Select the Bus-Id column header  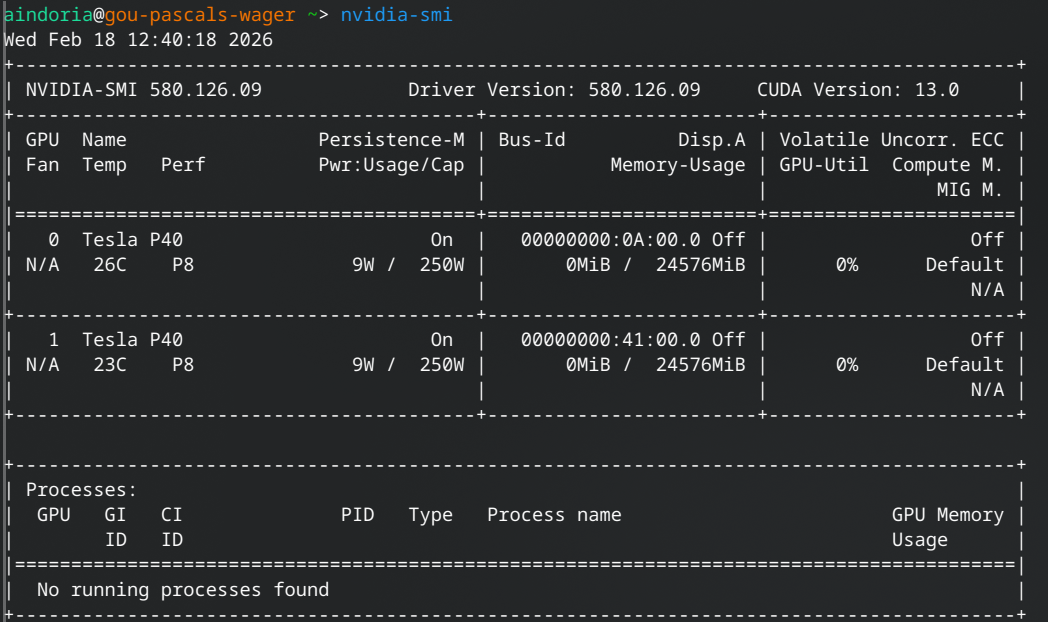coord(532,140)
